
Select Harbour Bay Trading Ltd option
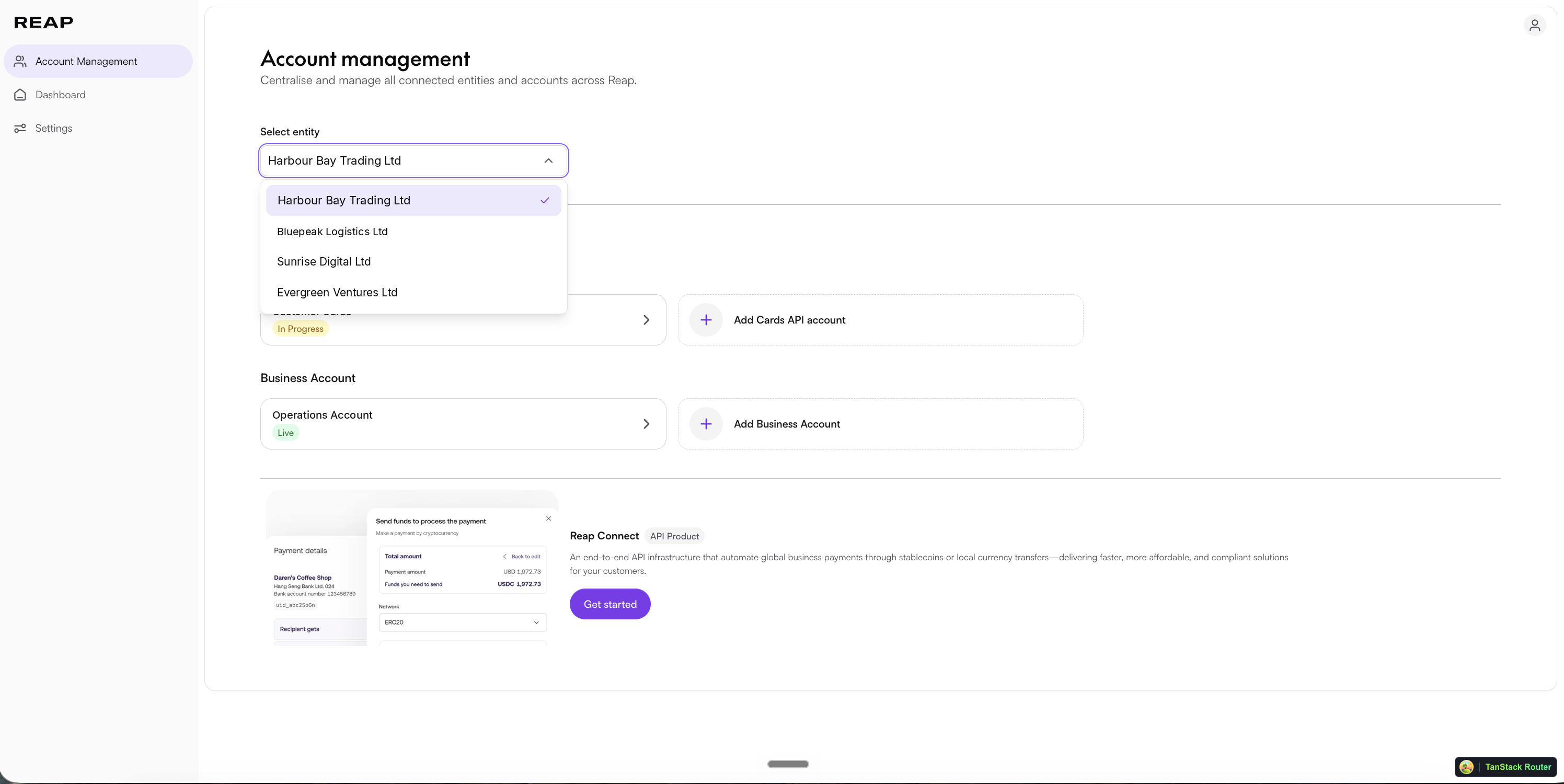(x=413, y=200)
